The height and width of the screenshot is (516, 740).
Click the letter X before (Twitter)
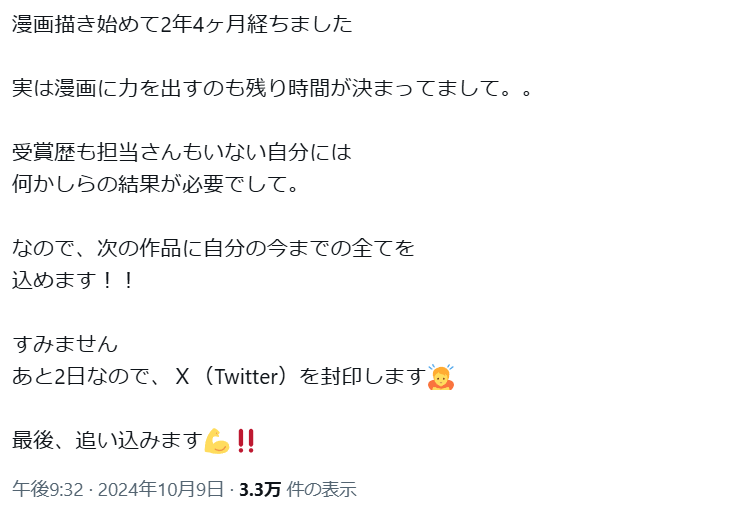tap(182, 377)
